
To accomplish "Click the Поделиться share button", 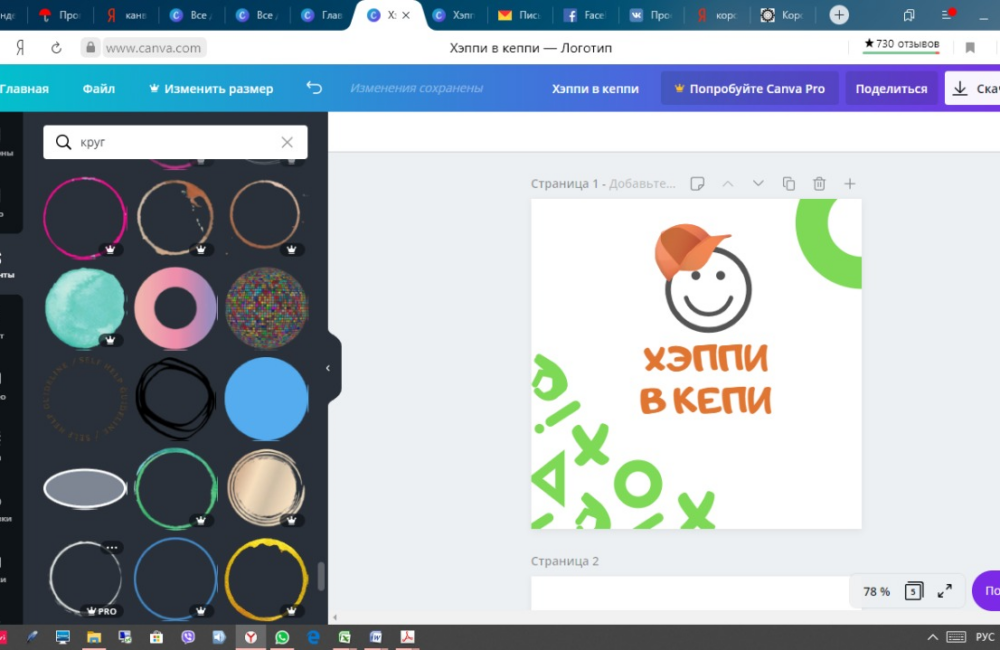I will click(x=891, y=89).
